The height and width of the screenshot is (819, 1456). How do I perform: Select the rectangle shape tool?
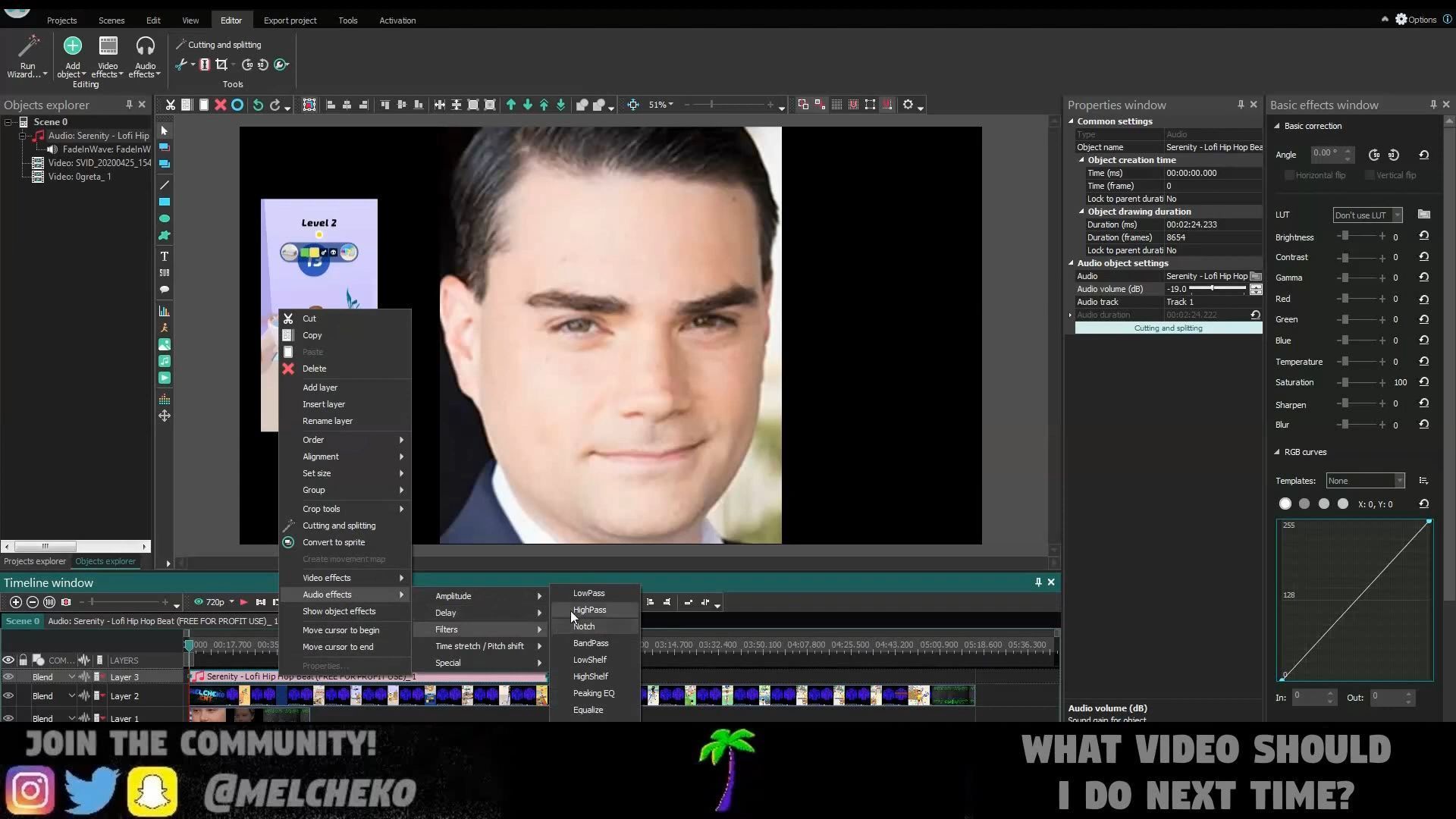(x=164, y=202)
